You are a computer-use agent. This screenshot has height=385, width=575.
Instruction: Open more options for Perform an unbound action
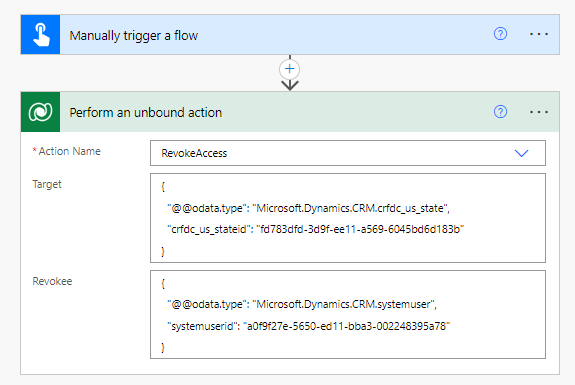tap(539, 112)
